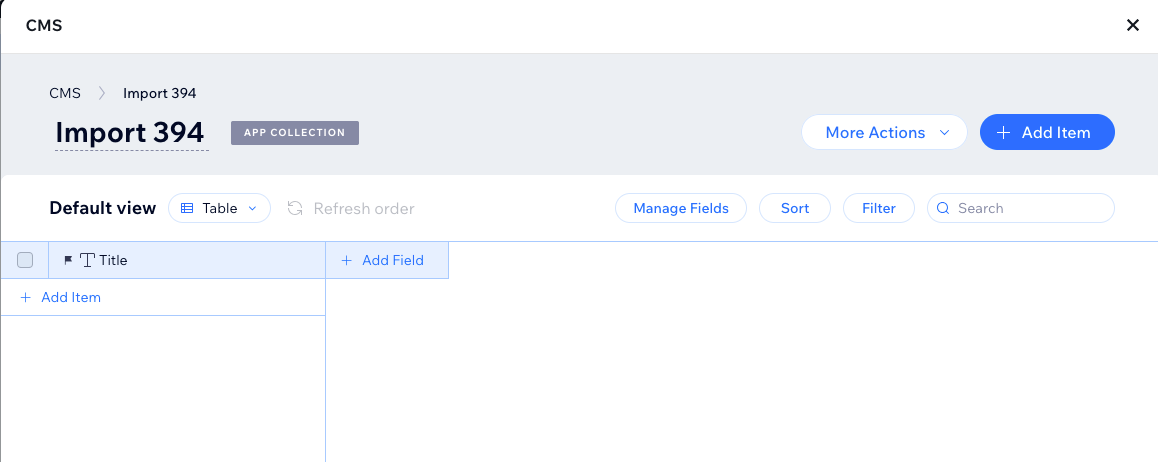This screenshot has height=462, width=1158.
Task: Go to CMS in breadcrumb
Action: 65,93
